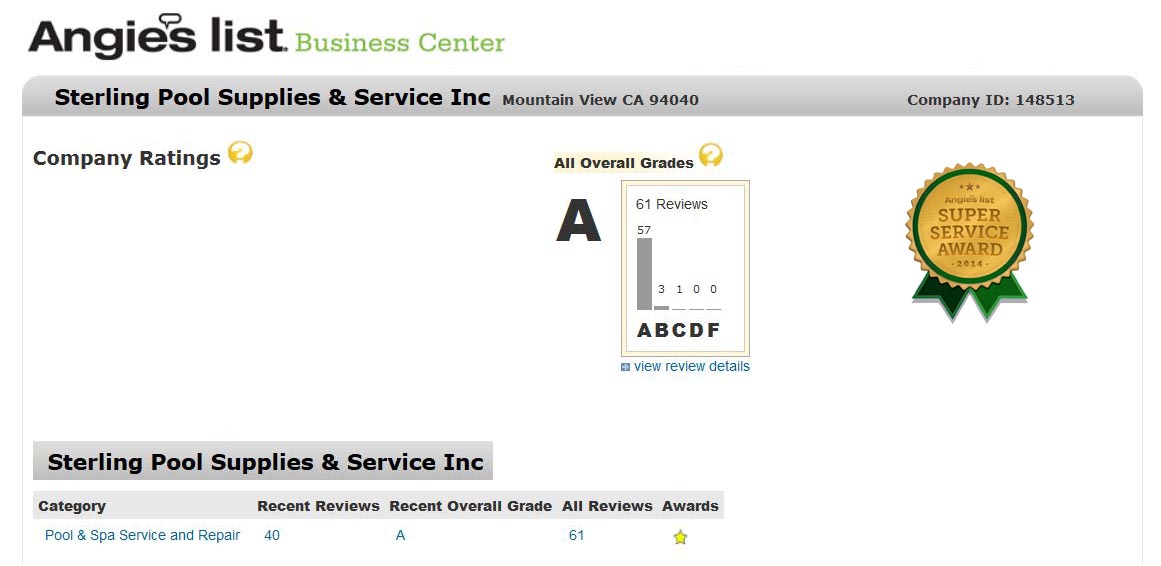Click the Business Center header text
The image size is (1161, 566).
[x=400, y=43]
